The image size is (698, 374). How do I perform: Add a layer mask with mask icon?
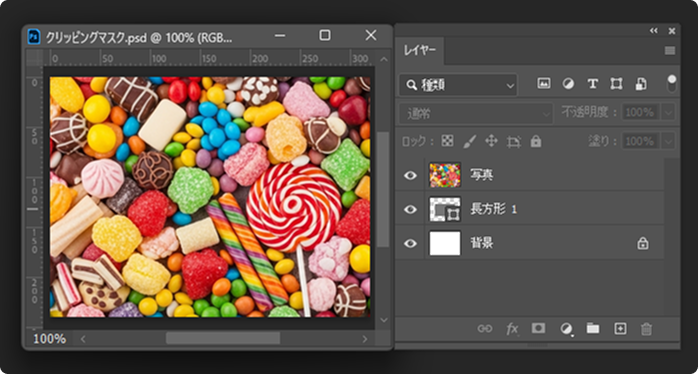click(x=539, y=329)
